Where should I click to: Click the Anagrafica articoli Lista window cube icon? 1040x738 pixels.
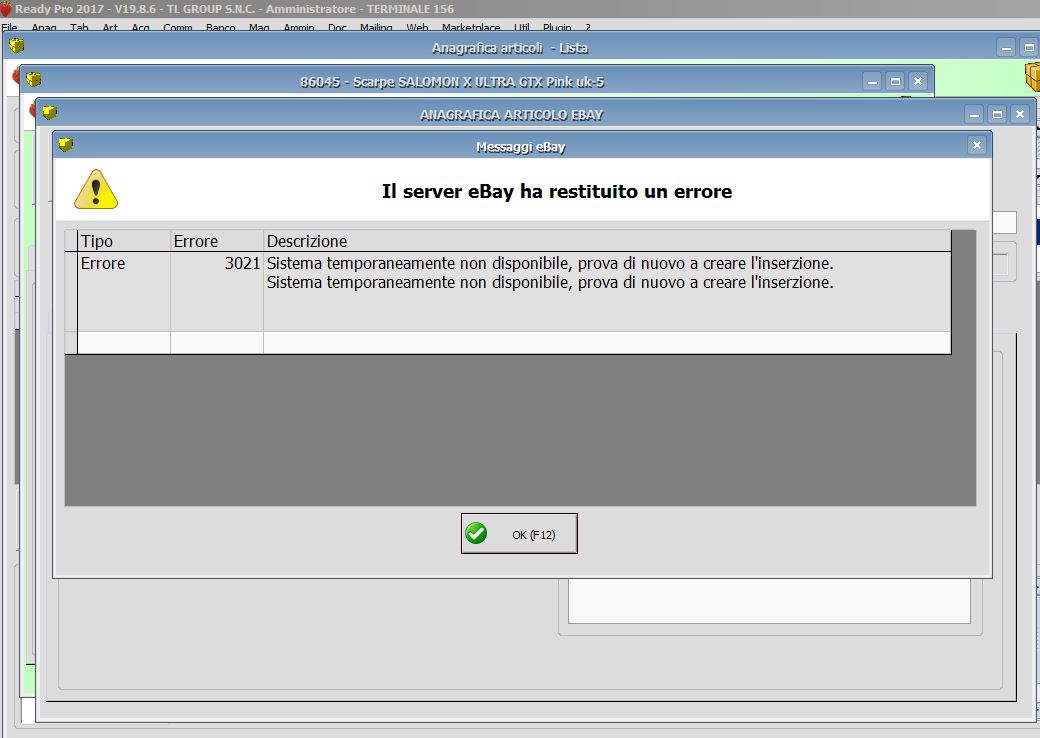[17, 46]
